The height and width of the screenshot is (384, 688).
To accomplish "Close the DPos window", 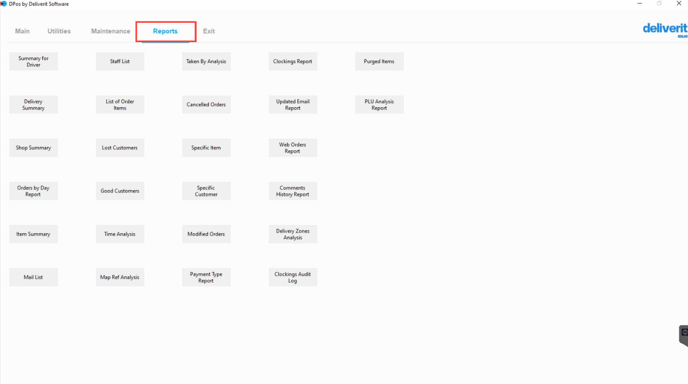I will coord(679,4).
